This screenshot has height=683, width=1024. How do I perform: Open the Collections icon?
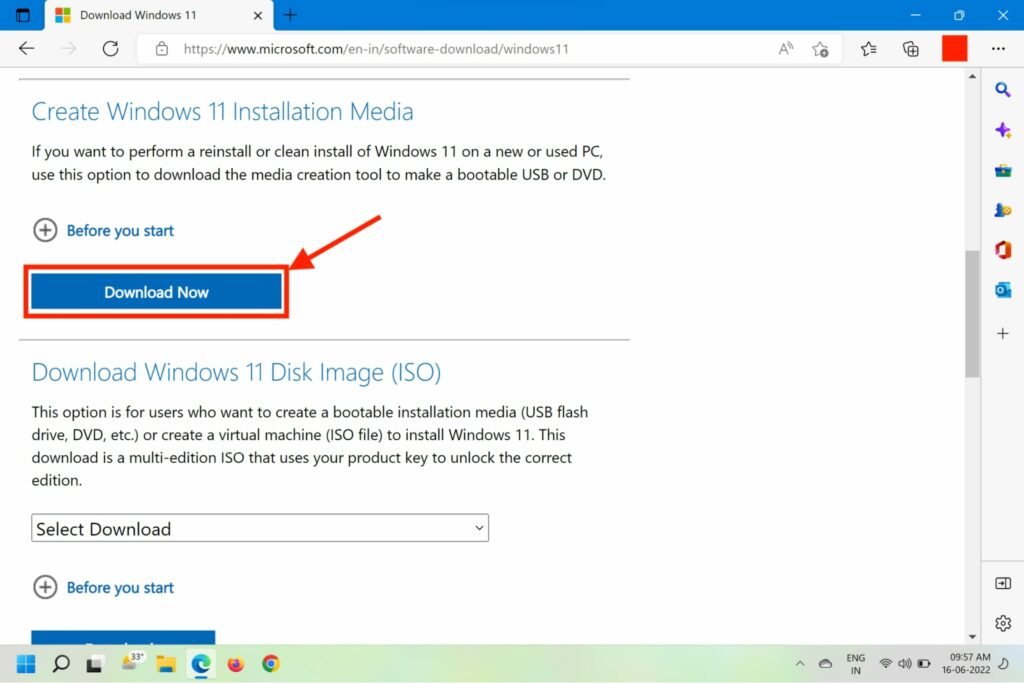pyautogui.click(x=910, y=49)
